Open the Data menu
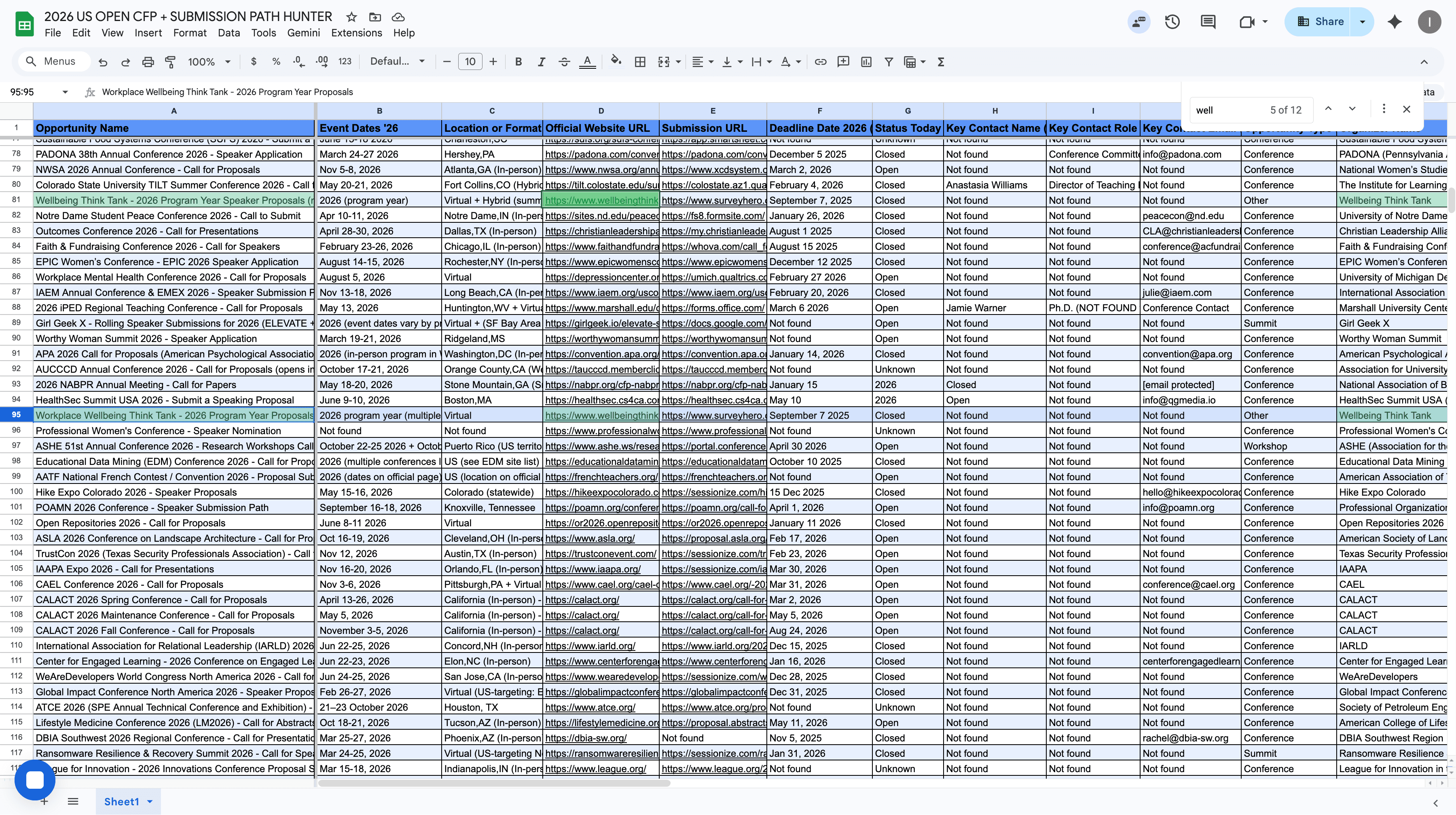 pos(229,33)
